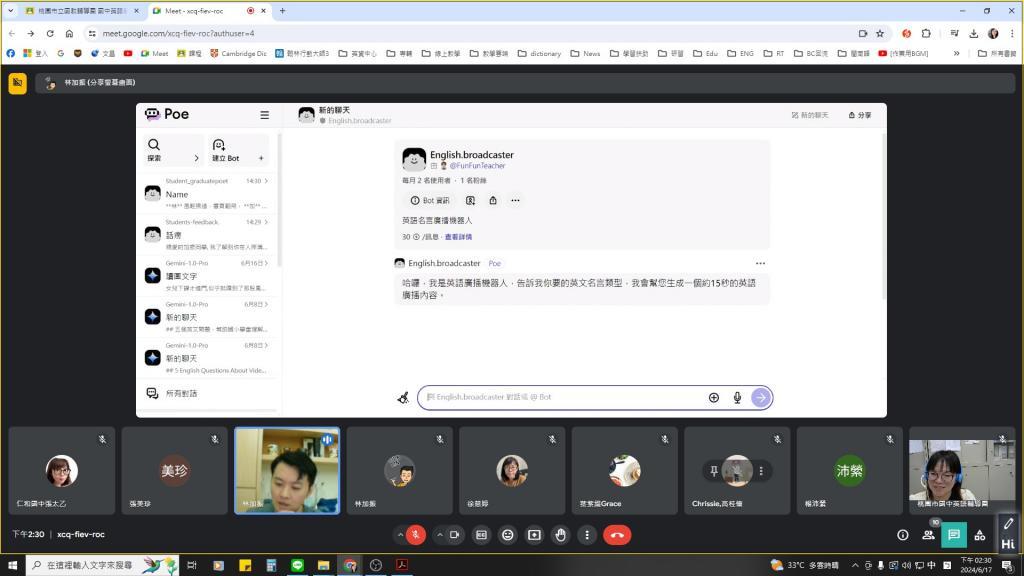Screen dimensions: 1024x576
Task: Unmute the microphone in Meet
Action: (415, 535)
